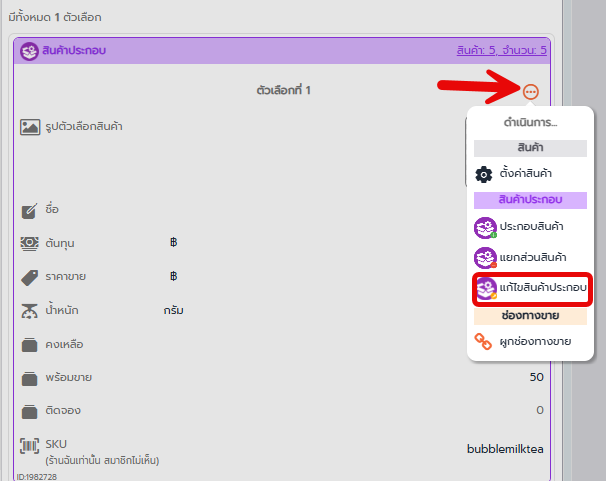
Task: Click the weight scale icon beside น้ำหนัก
Action: click(30, 310)
